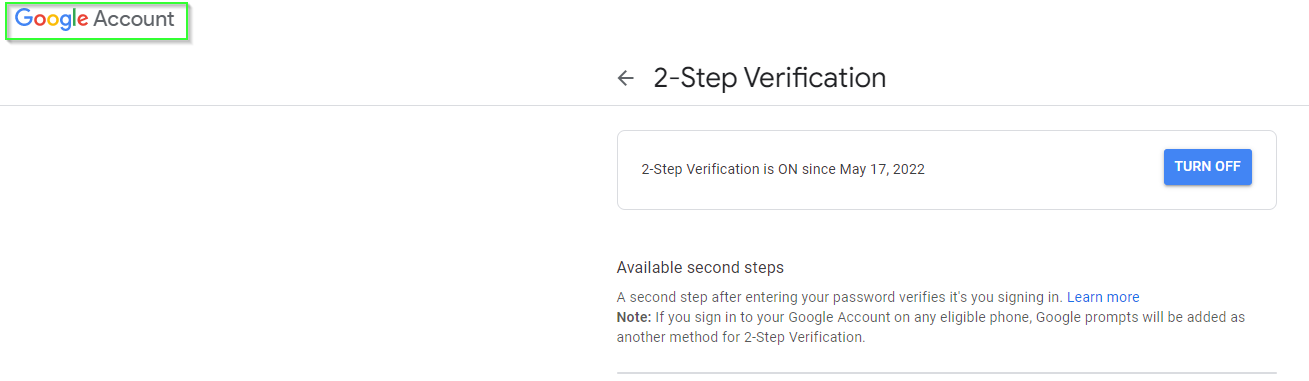Click the multicolored "Google" wordmark
Screen dimensions: 1309x381
coord(51,19)
